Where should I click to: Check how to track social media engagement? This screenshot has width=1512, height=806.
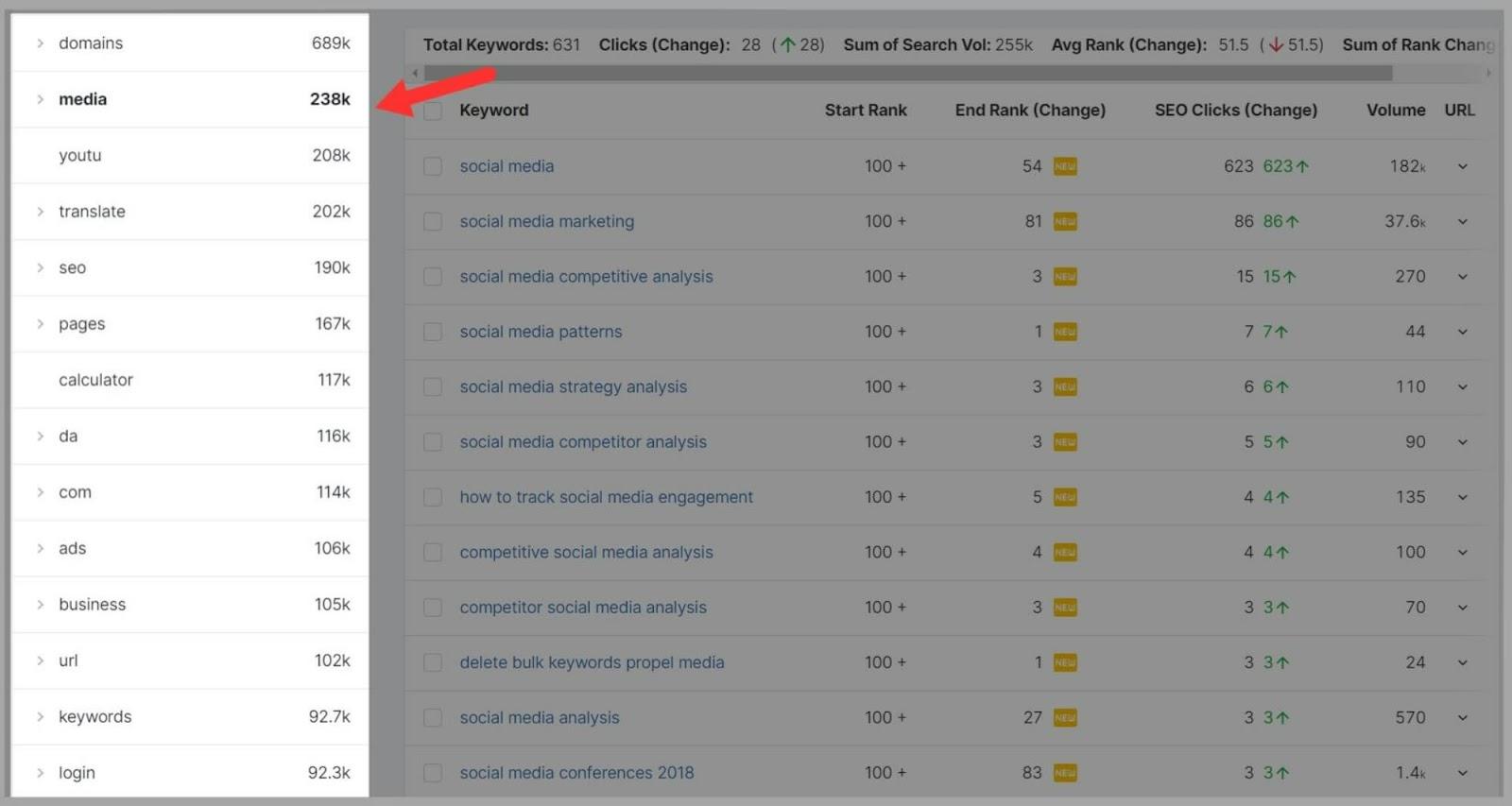click(433, 497)
